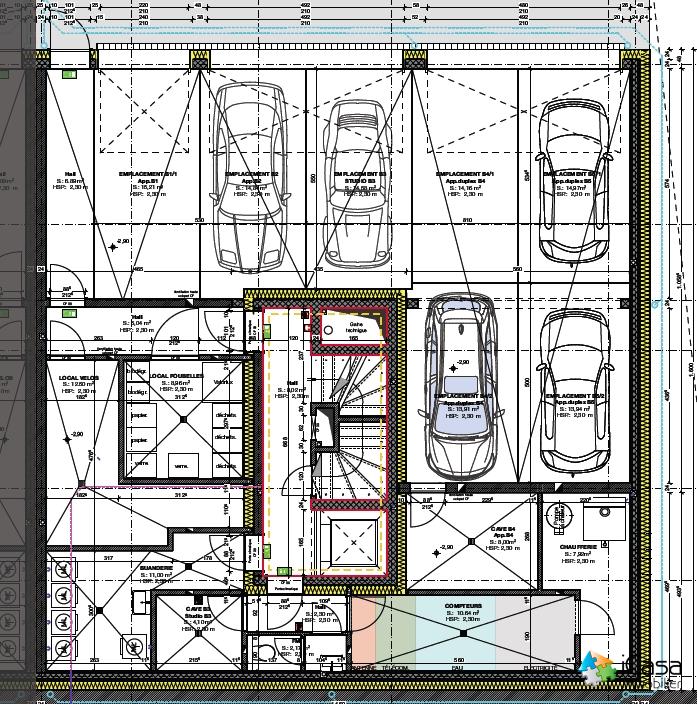Click the car above the Chaufferie room
The image size is (697, 704).
[x=574, y=390]
